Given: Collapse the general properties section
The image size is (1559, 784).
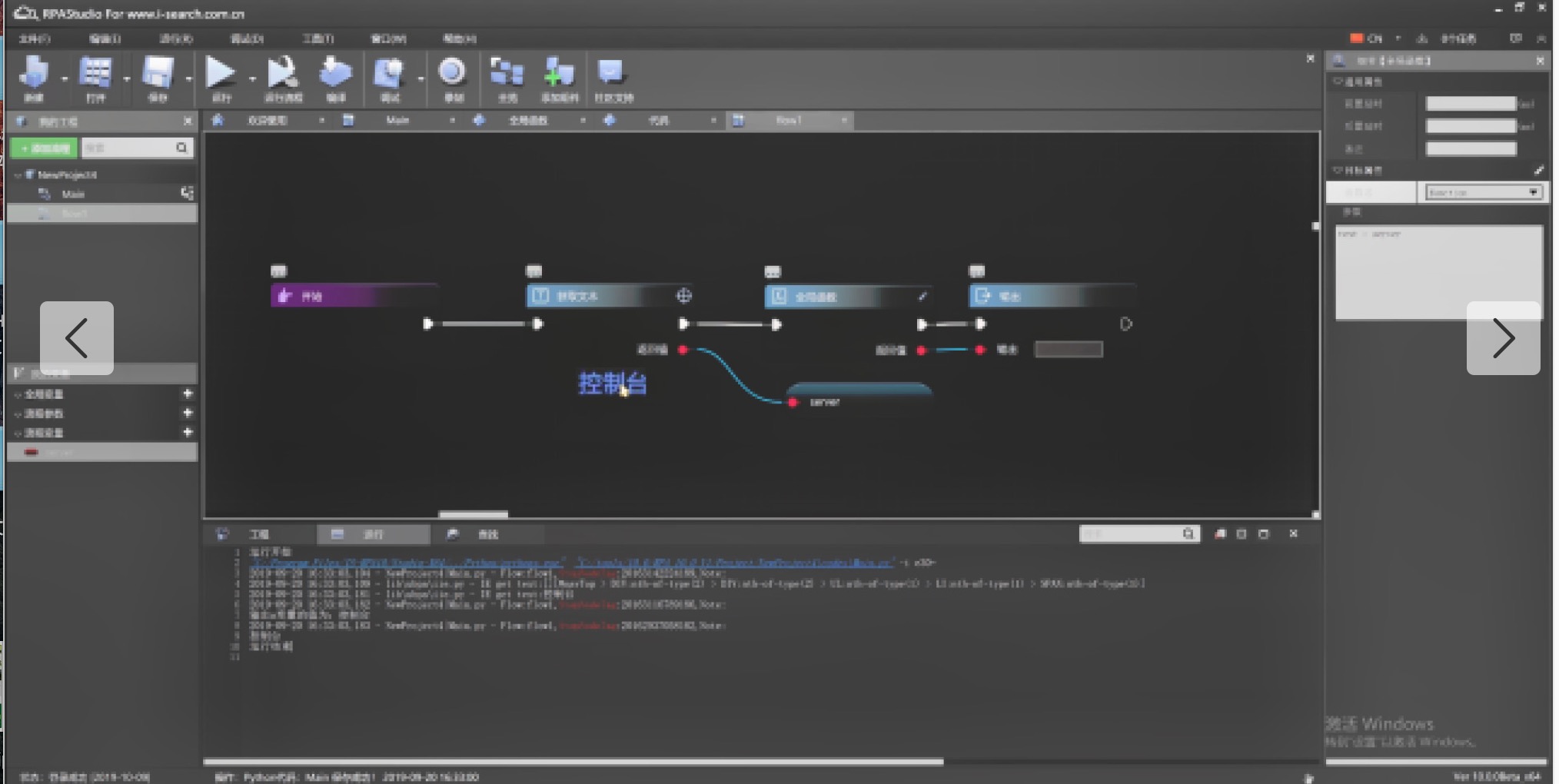Looking at the screenshot, I should 1338,81.
